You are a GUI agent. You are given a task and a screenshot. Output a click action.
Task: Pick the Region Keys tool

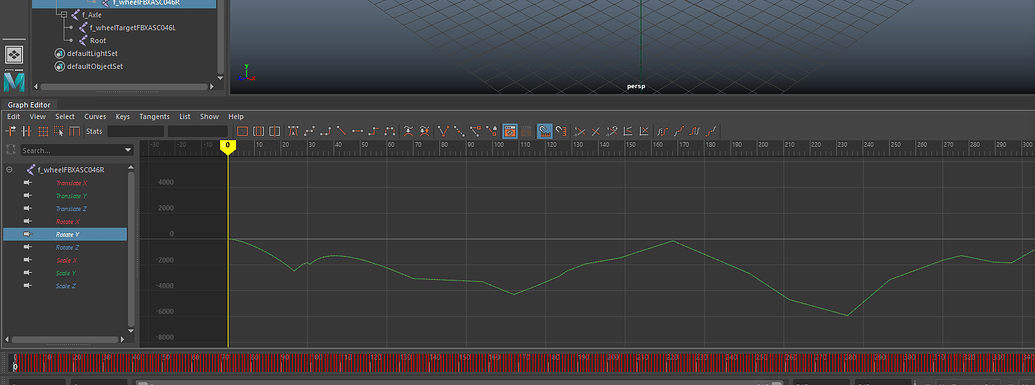click(59, 131)
